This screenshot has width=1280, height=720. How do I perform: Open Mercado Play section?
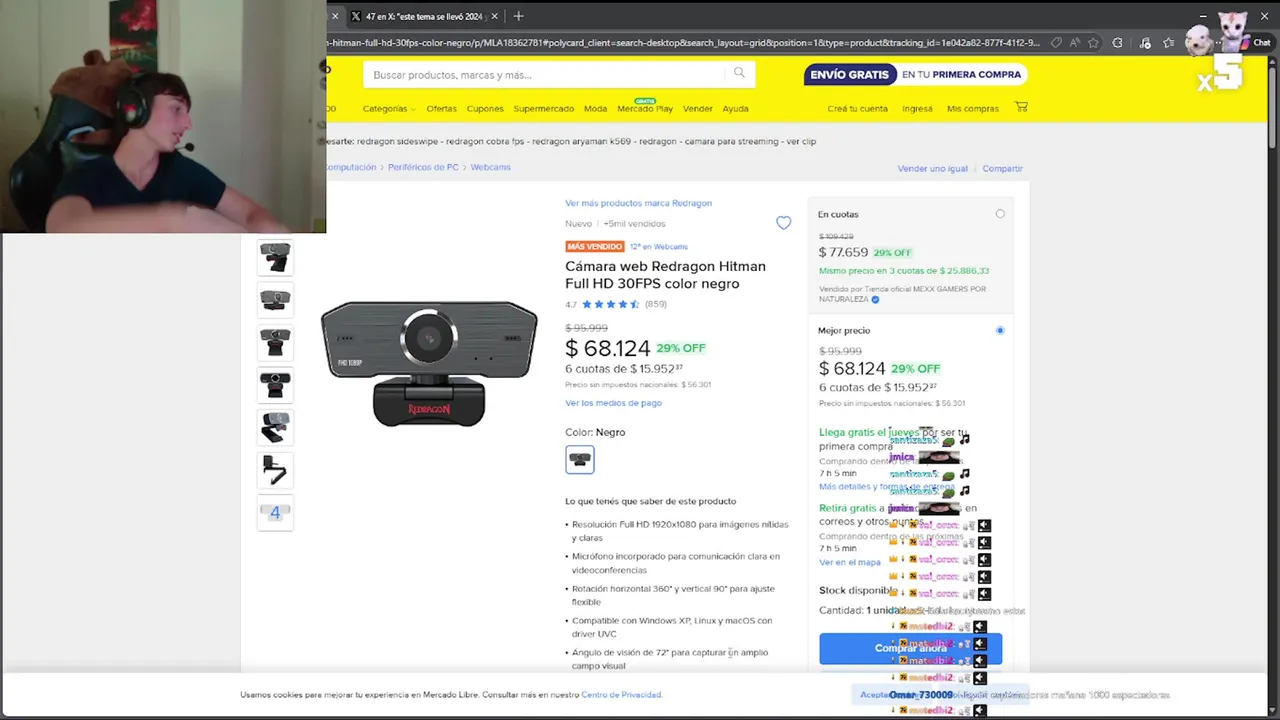645,108
